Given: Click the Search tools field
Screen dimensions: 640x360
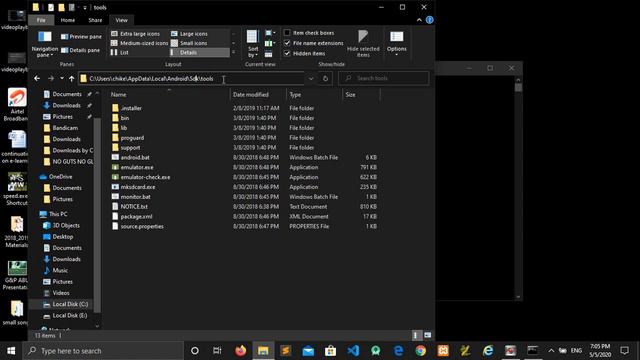Looking at the screenshot, I should 384,78.
